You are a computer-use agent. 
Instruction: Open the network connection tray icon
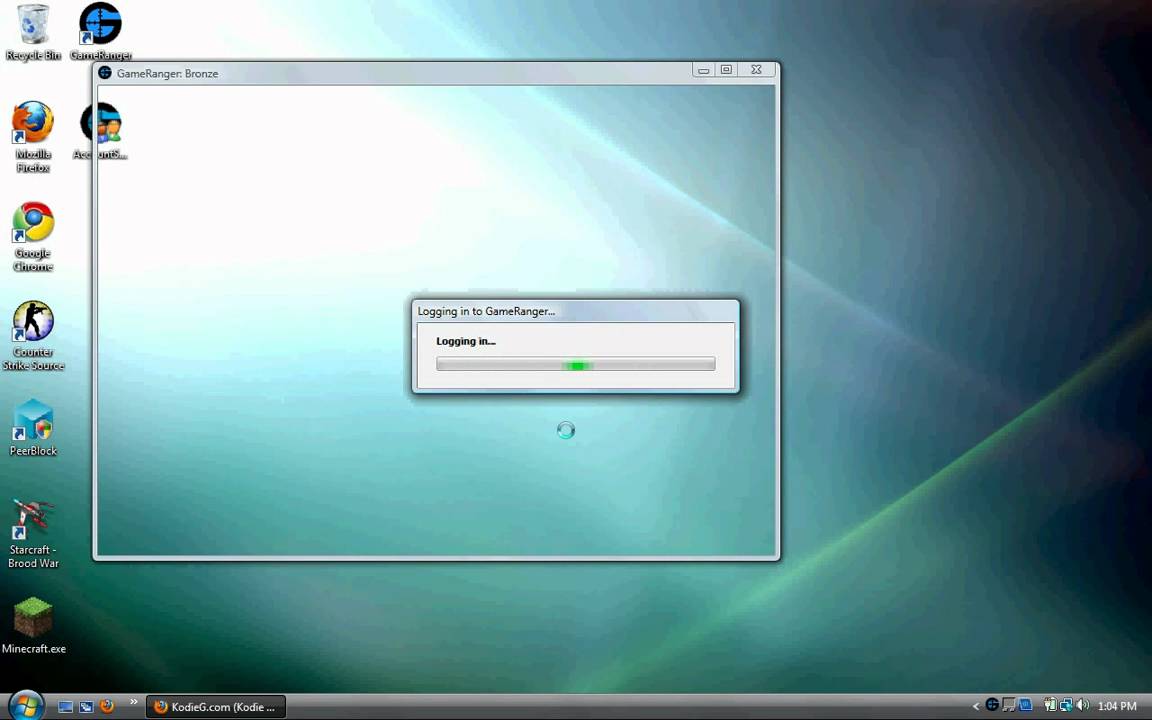pos(1066,705)
